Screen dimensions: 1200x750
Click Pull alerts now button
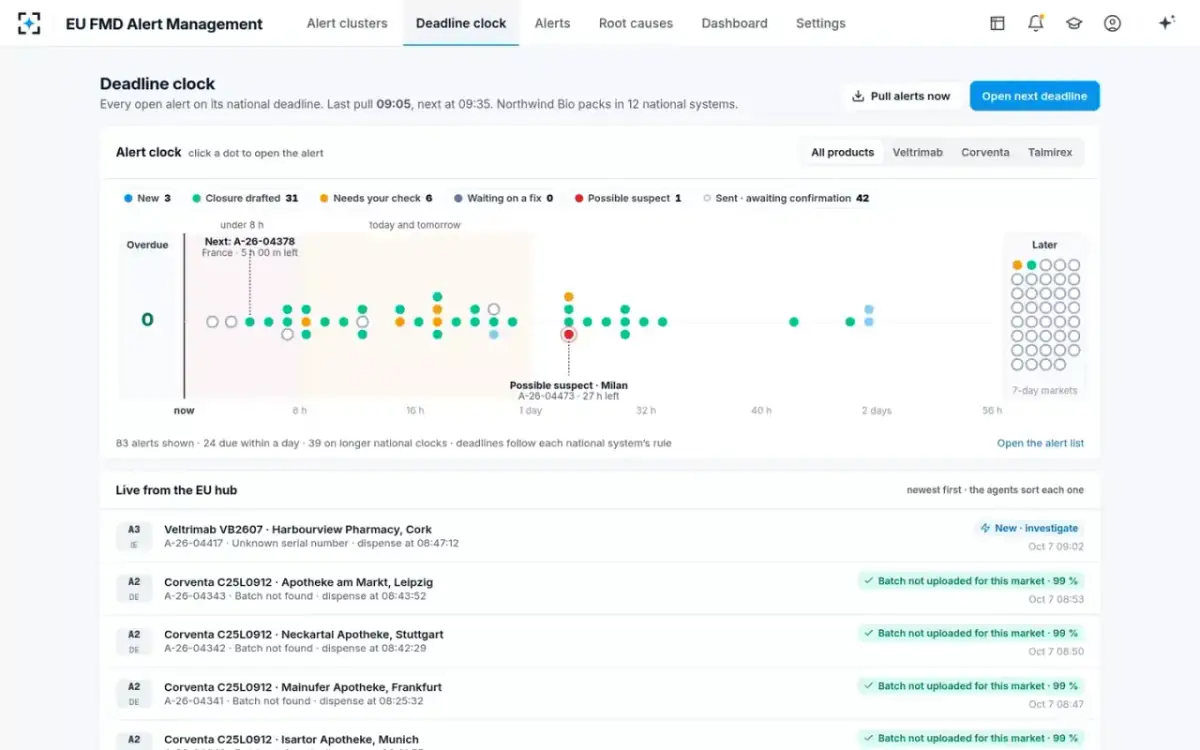pos(901,96)
